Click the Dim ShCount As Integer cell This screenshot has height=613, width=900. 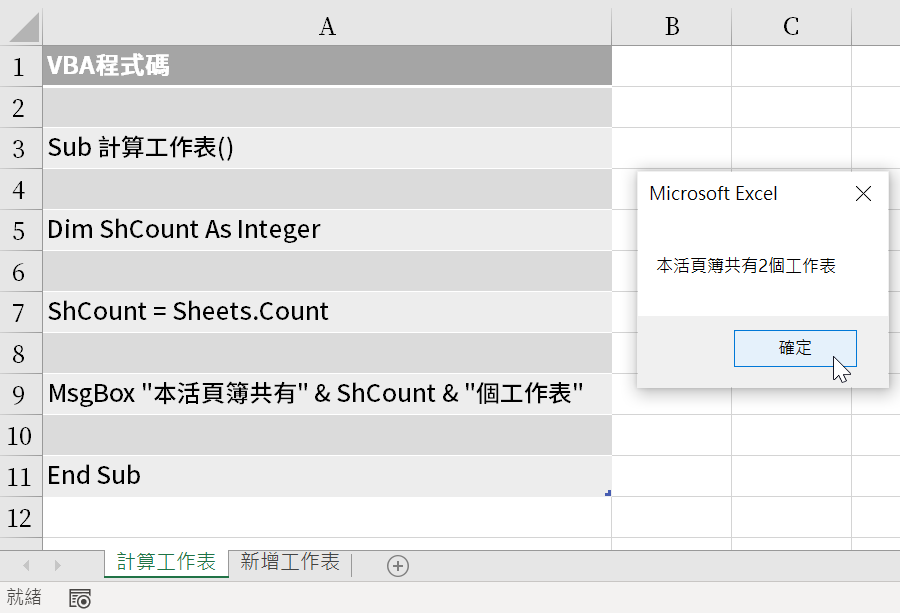[327, 230]
